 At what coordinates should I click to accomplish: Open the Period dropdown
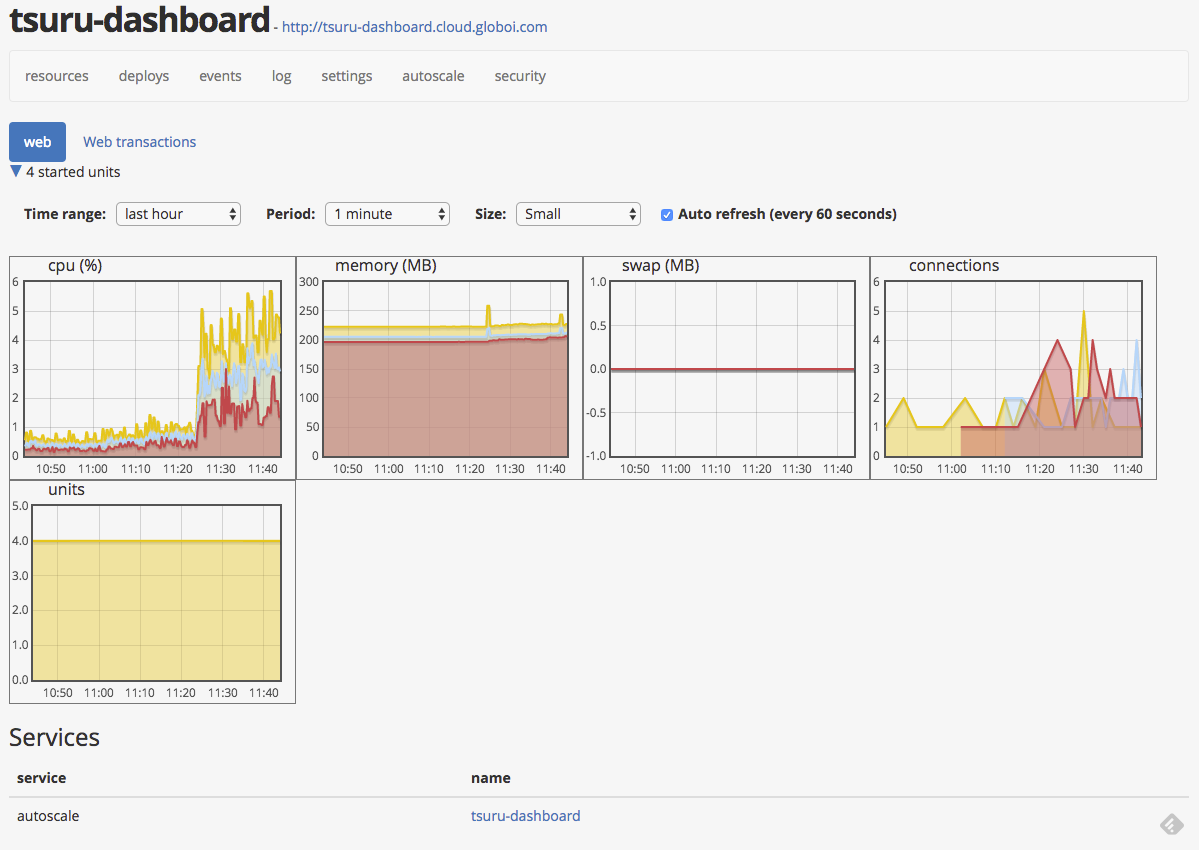(x=387, y=214)
